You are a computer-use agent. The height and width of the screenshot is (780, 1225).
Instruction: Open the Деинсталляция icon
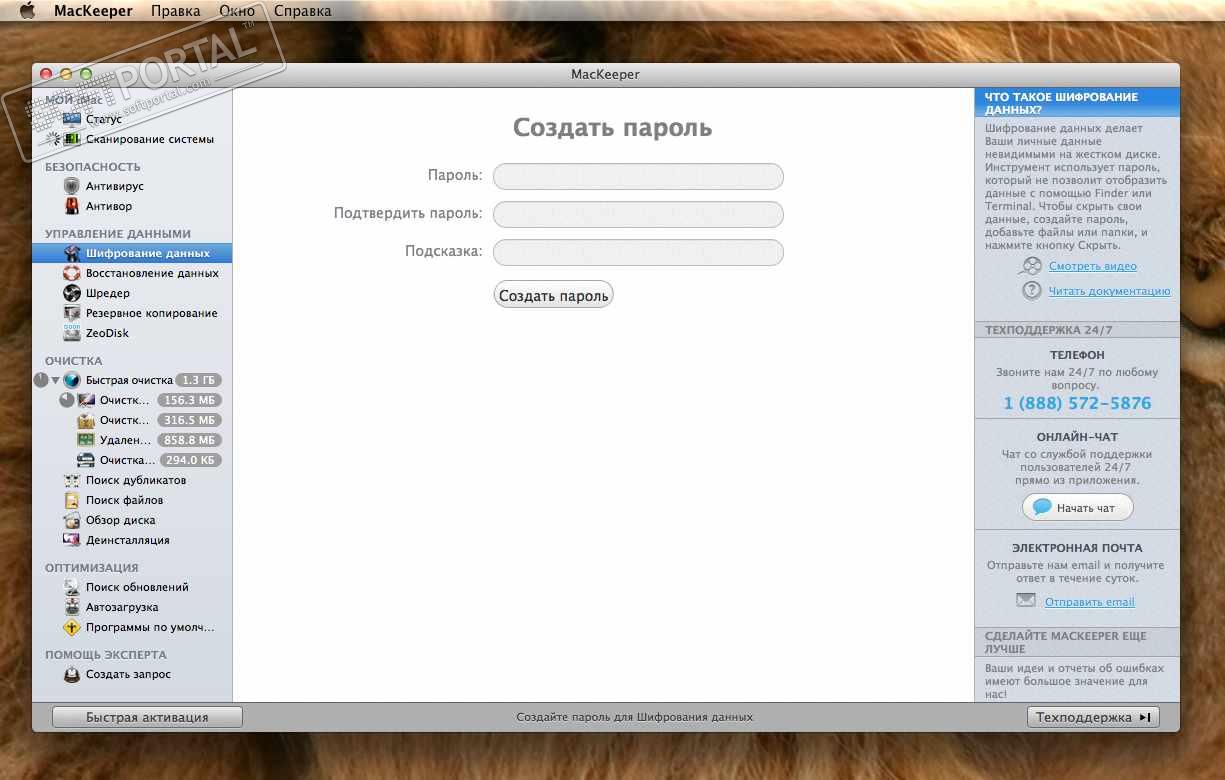72,540
